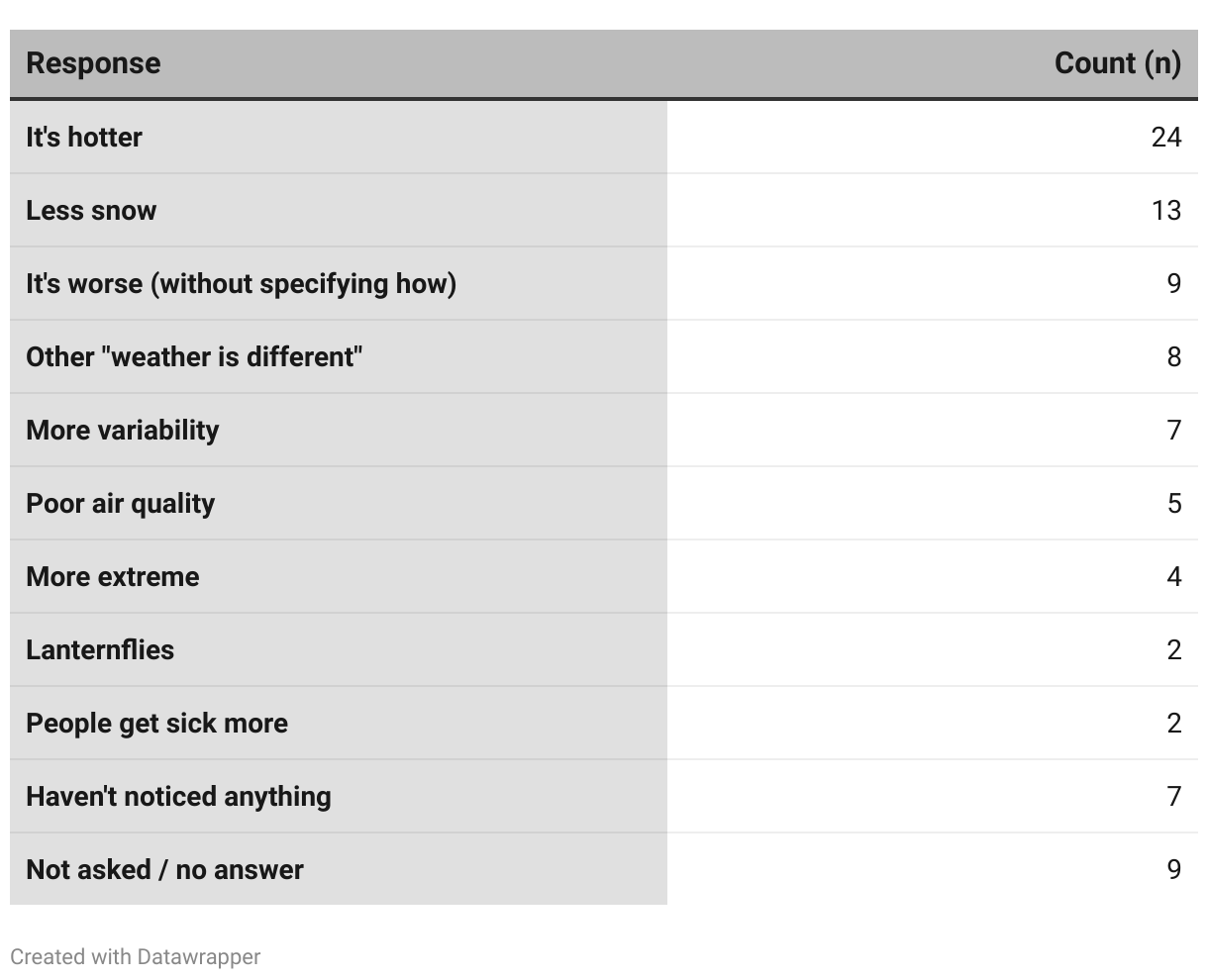Screen dimensions: 1208x980
Task: Select the "More extreme" response cell
Action: 113,576
